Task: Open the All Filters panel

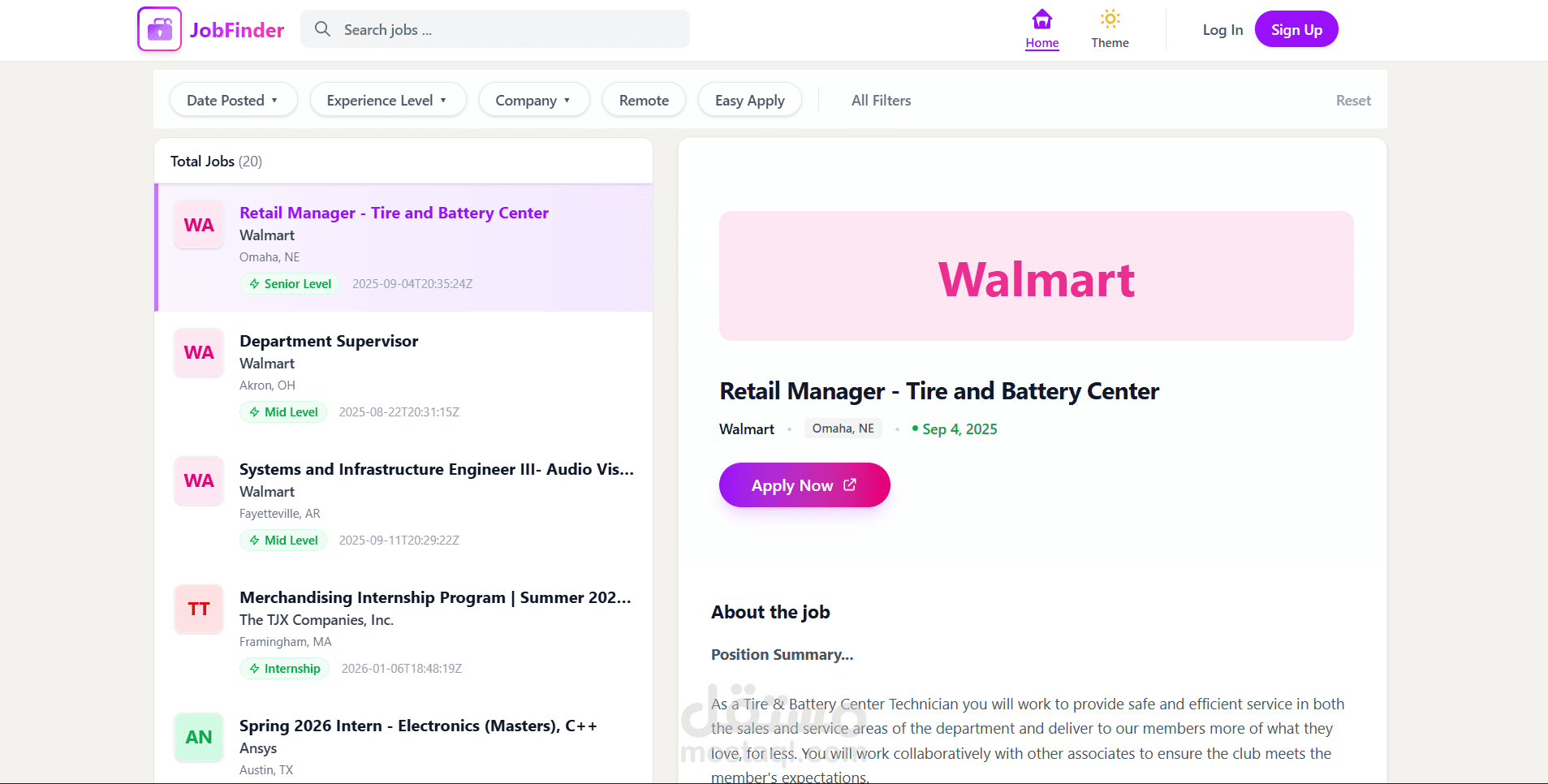Action: pyautogui.click(x=881, y=99)
